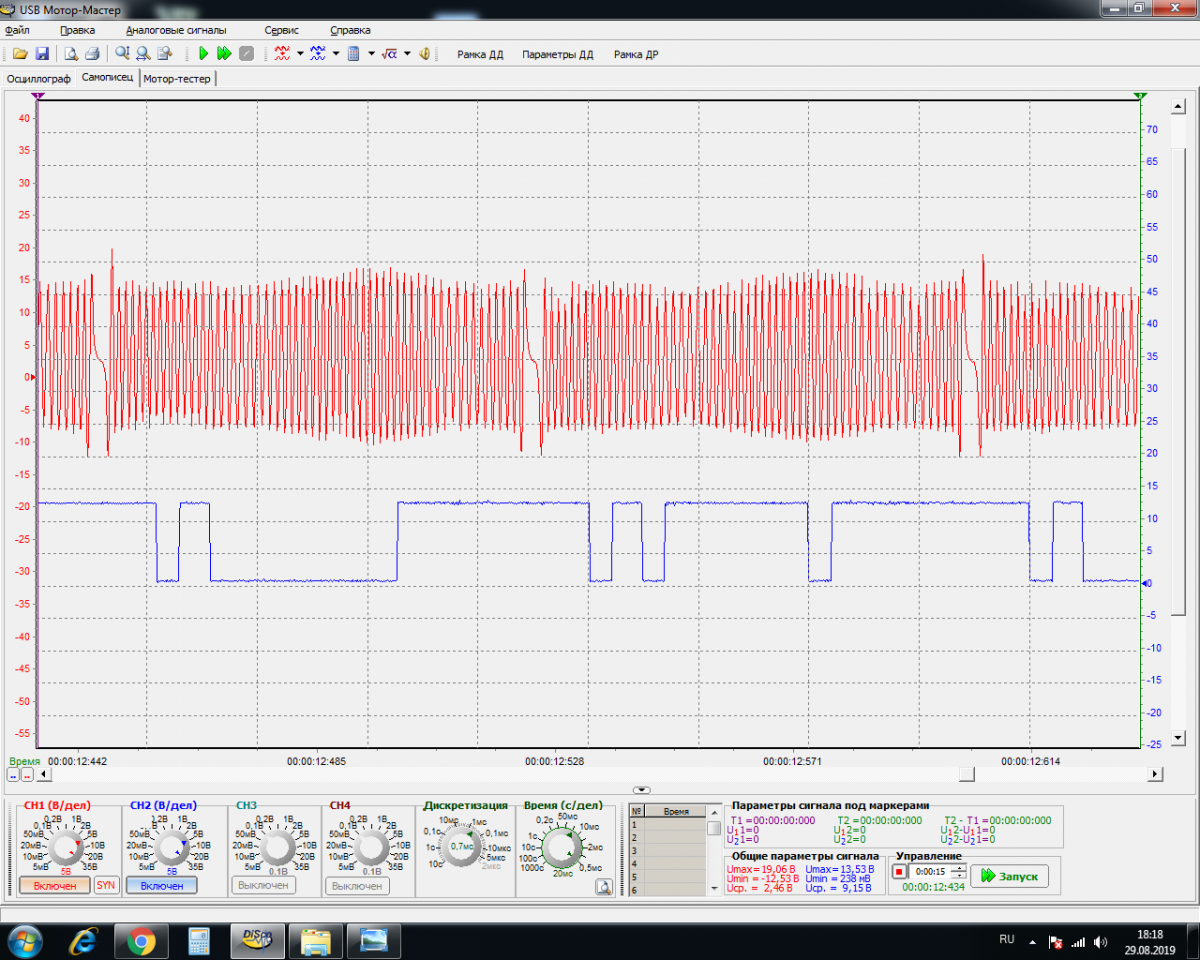Open dropdown arrow next to blue waveform icon
Screen dimensions: 1200x960
336,54
